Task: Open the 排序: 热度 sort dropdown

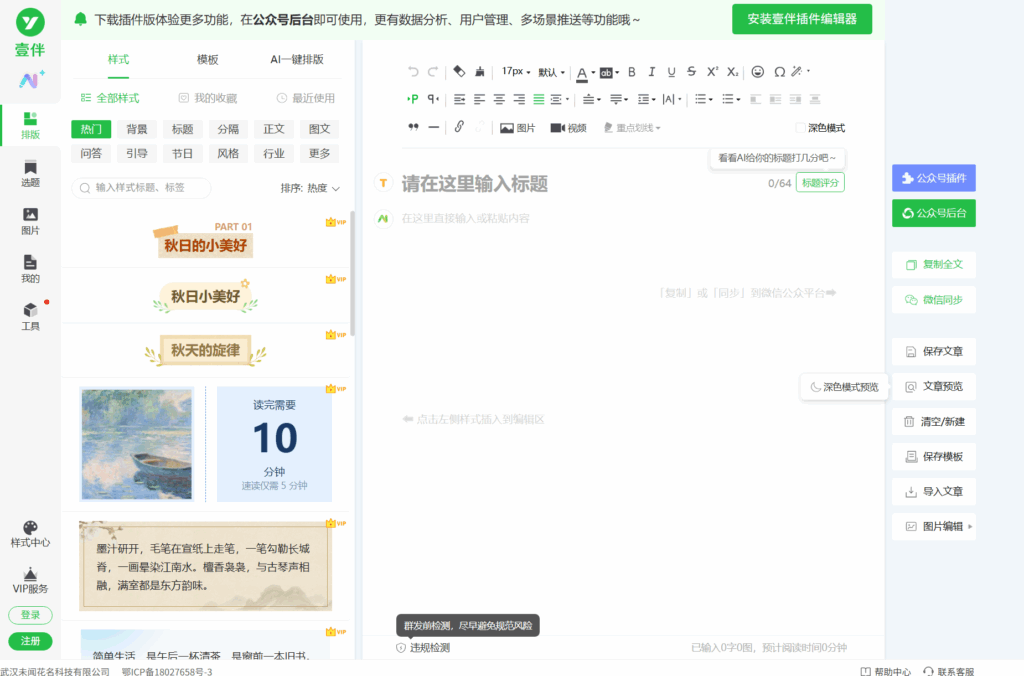Action: point(310,188)
